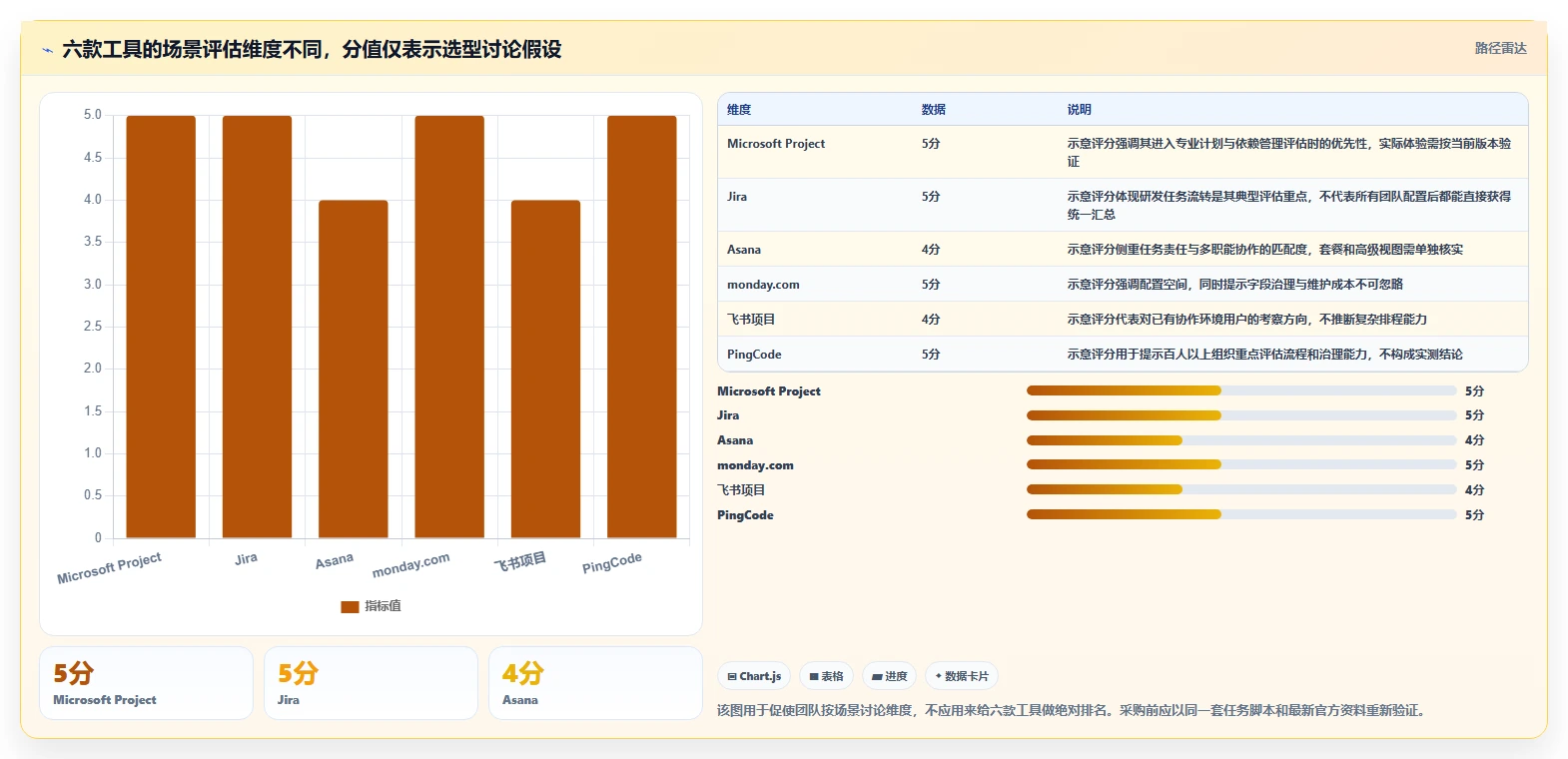This screenshot has height=759, width=1568.
Task: Click the footer note starting 该图用于促使团队
Action: pos(1074,711)
